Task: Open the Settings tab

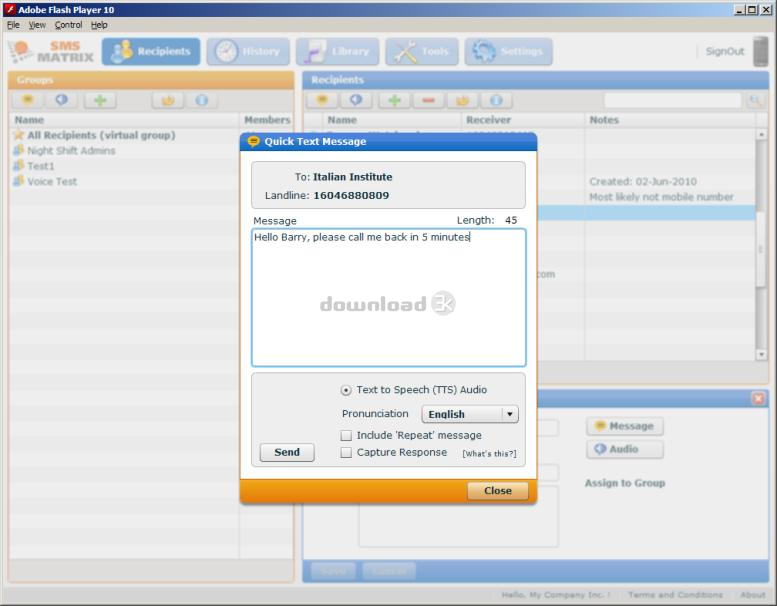Action: tap(508, 51)
